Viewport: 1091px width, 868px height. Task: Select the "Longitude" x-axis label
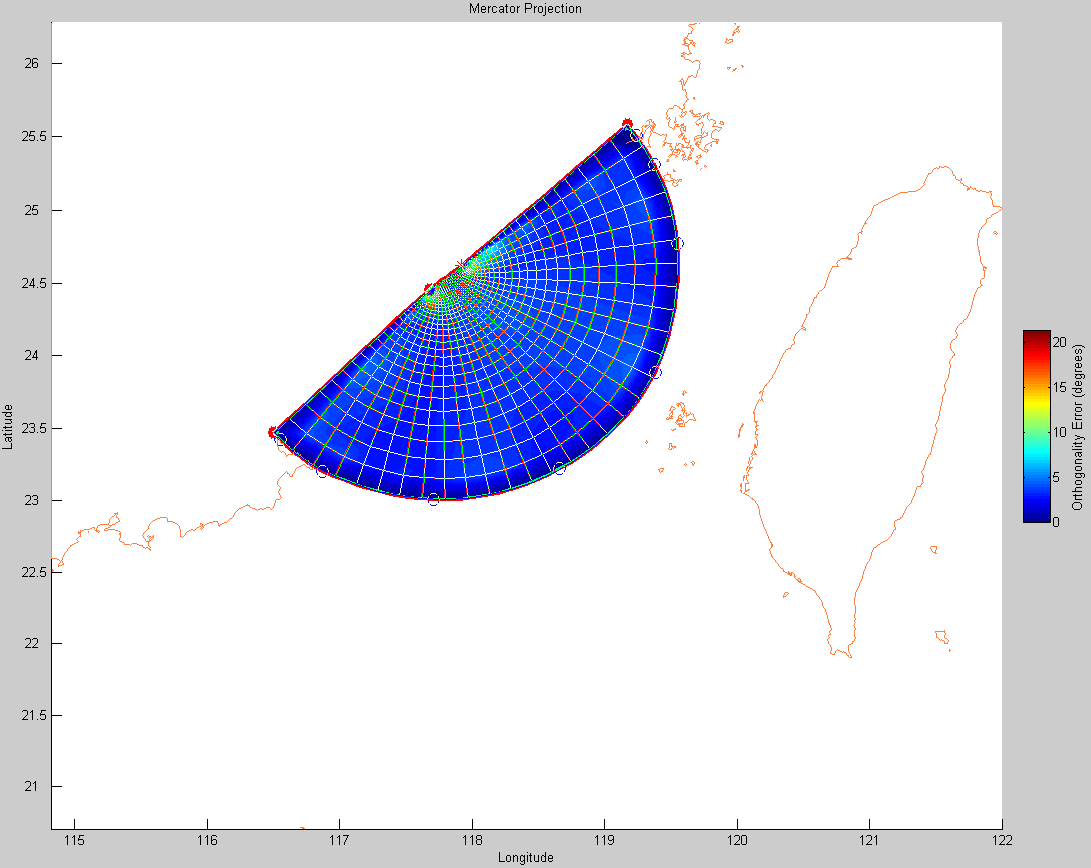pos(525,857)
